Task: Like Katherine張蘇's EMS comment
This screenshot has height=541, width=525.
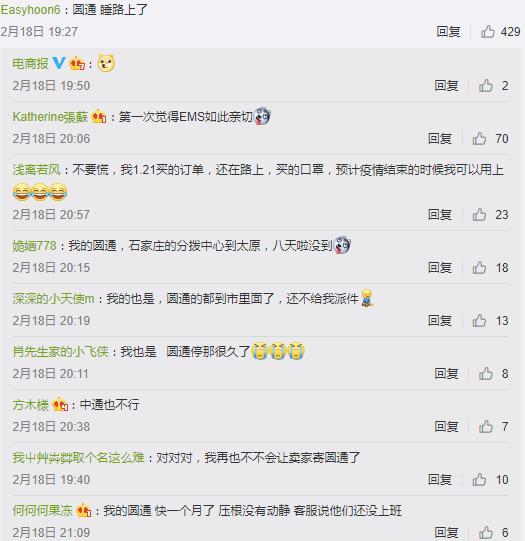Action: (479, 139)
